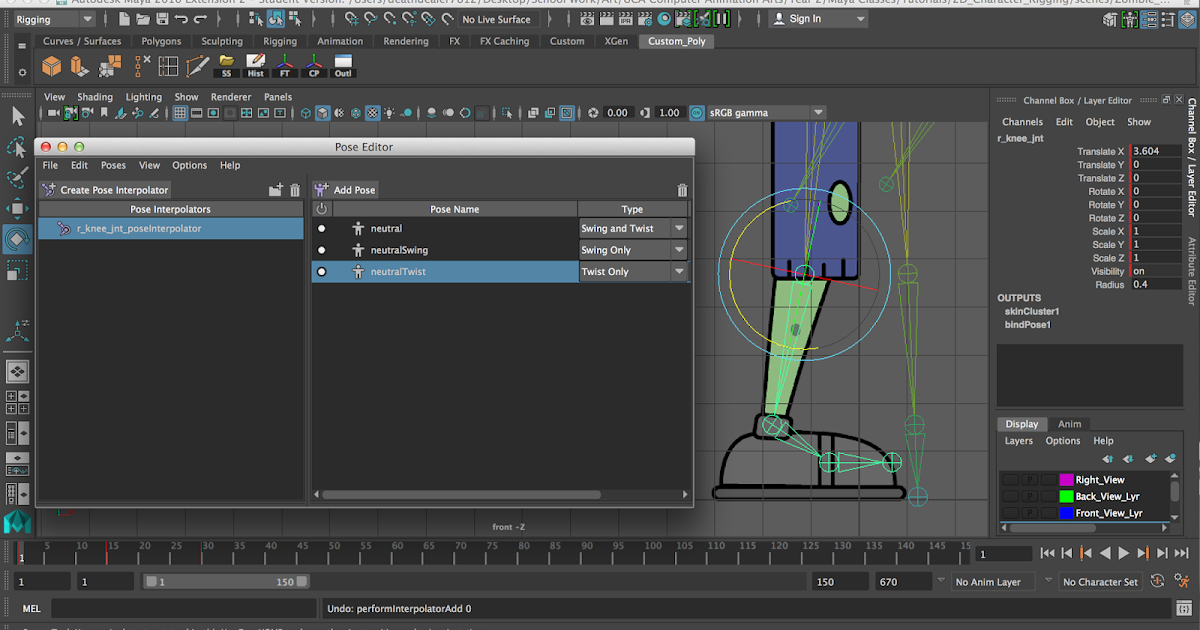Switch to the Anim tab in Layer Editor
This screenshot has width=1200, height=630.
click(x=1068, y=424)
